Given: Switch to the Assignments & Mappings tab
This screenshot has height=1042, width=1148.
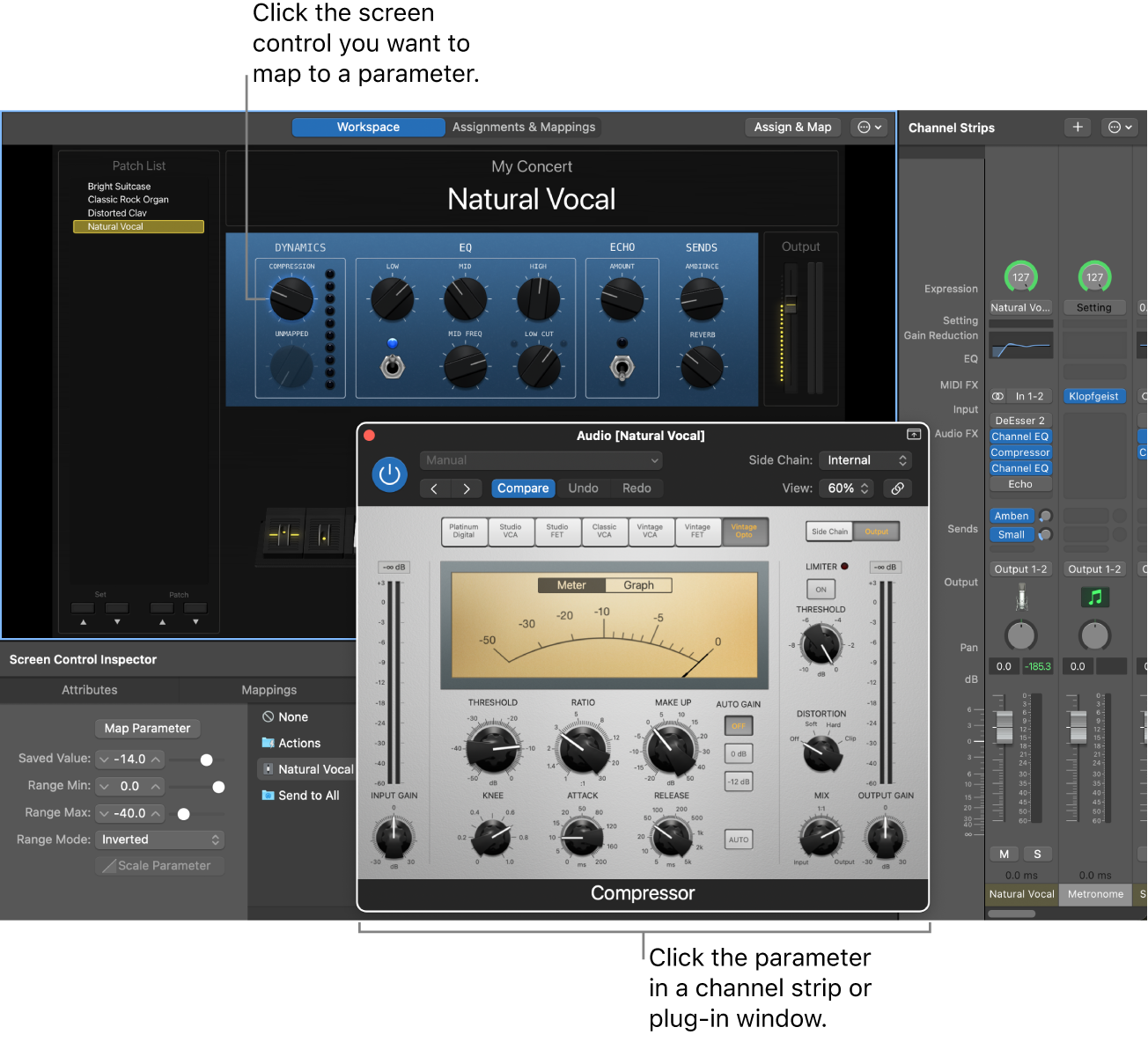Looking at the screenshot, I should [523, 126].
